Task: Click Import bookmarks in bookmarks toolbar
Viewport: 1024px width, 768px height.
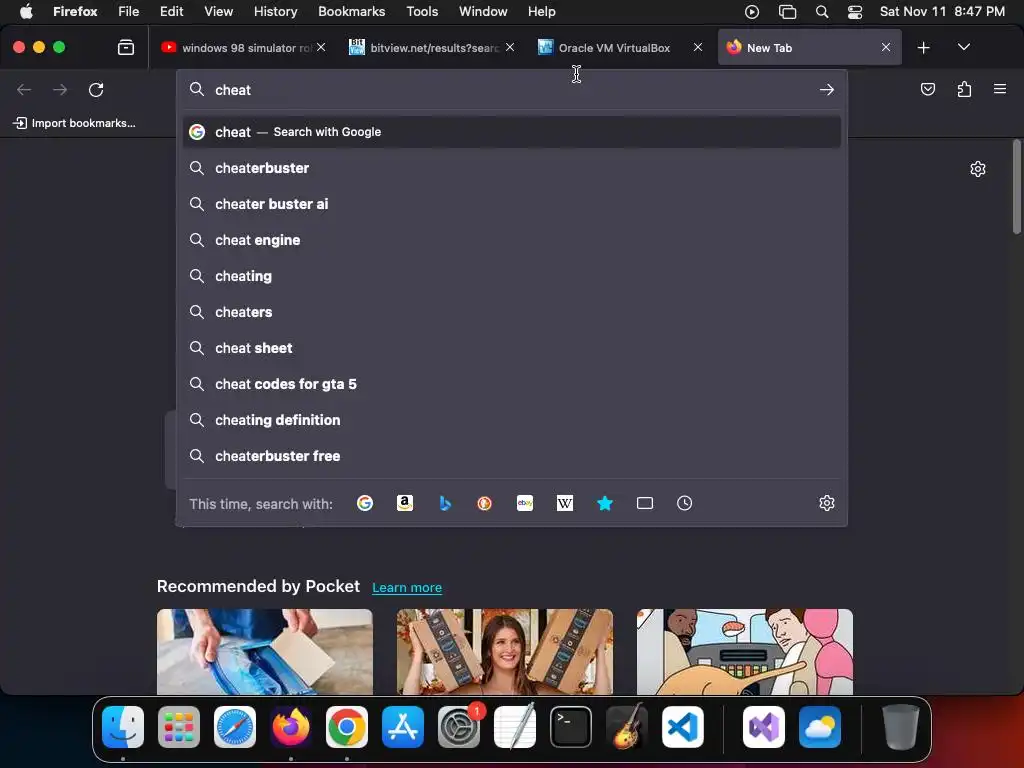Action: tap(74, 123)
